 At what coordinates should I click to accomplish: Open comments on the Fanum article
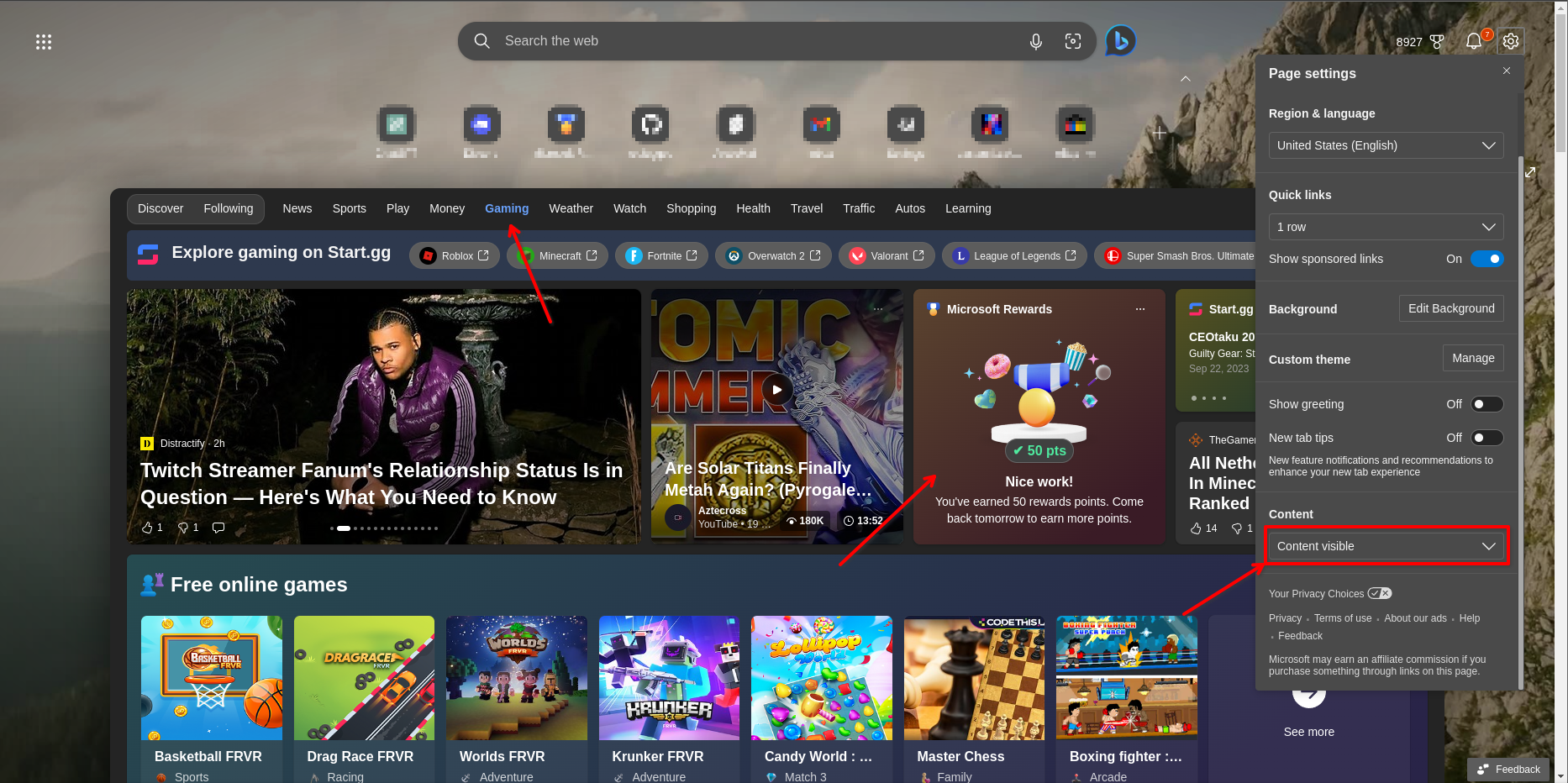click(x=218, y=527)
